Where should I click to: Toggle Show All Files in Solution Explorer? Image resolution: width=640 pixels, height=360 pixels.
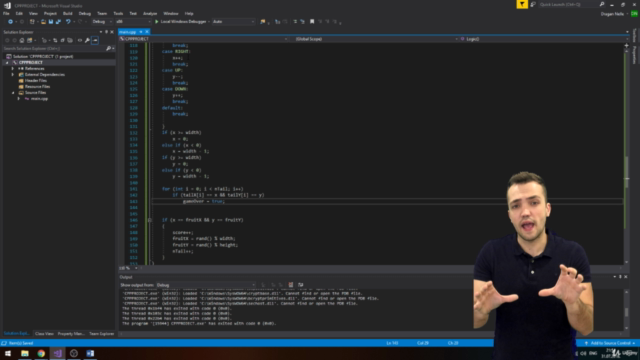pyautogui.click(x=70, y=40)
